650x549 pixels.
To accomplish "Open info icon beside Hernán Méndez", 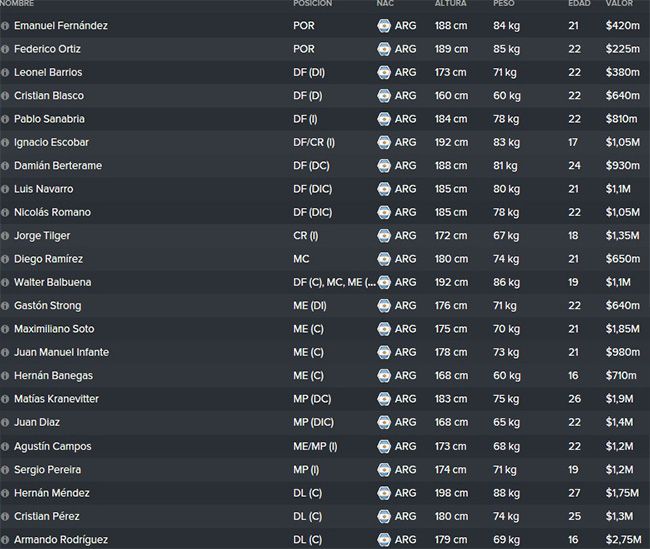I will tap(5, 493).
